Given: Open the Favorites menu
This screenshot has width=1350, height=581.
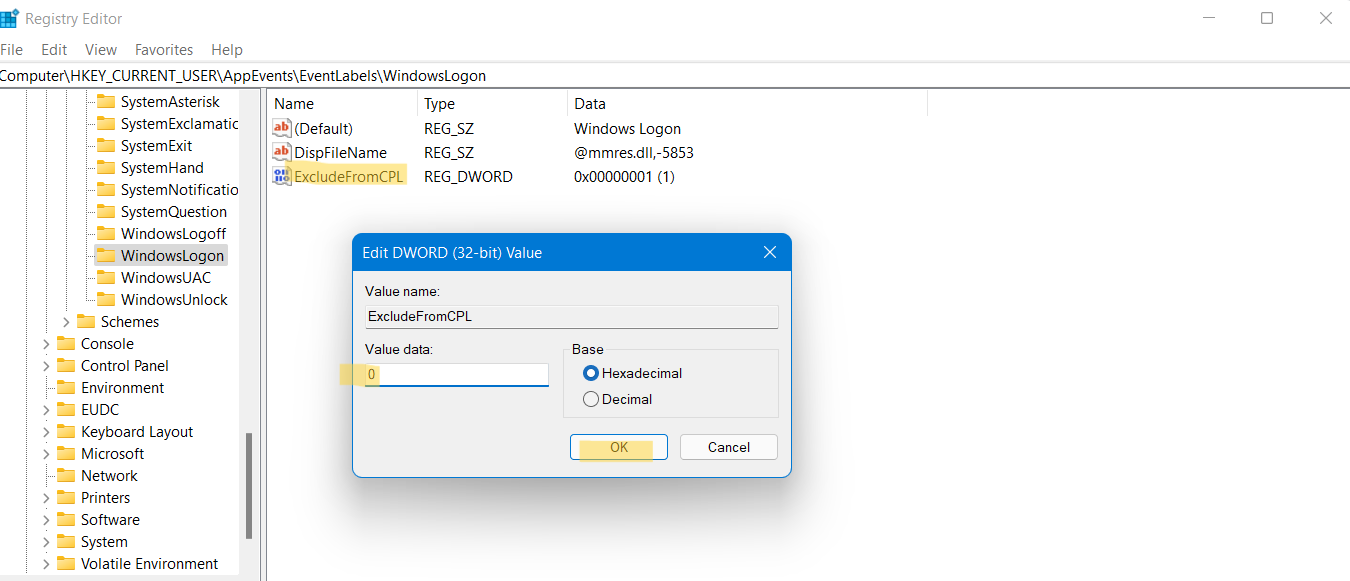Looking at the screenshot, I should pos(163,49).
